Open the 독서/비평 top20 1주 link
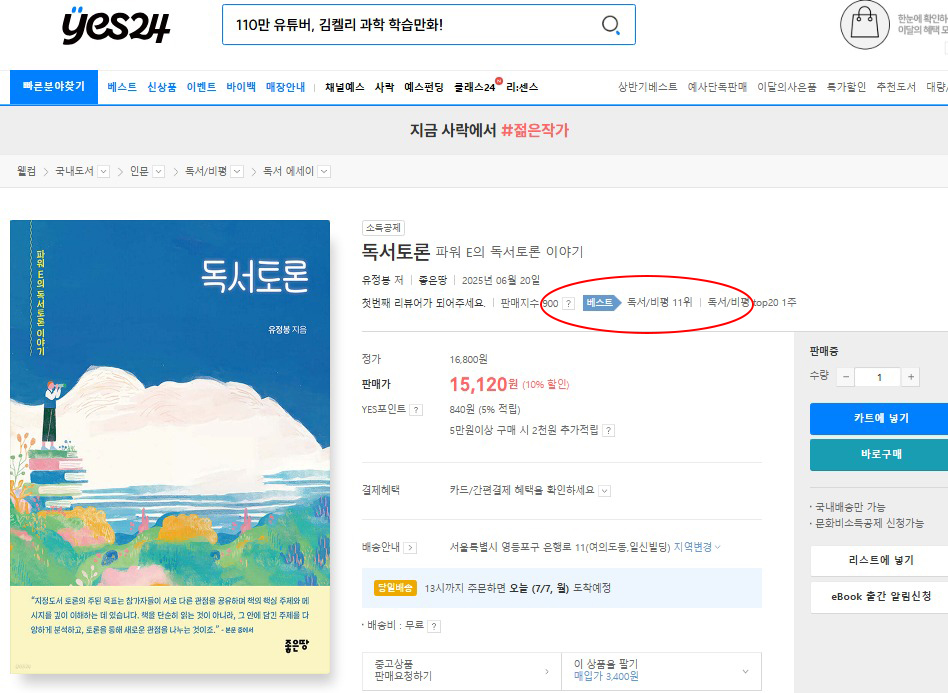This screenshot has height=693, width=948. 752,302
